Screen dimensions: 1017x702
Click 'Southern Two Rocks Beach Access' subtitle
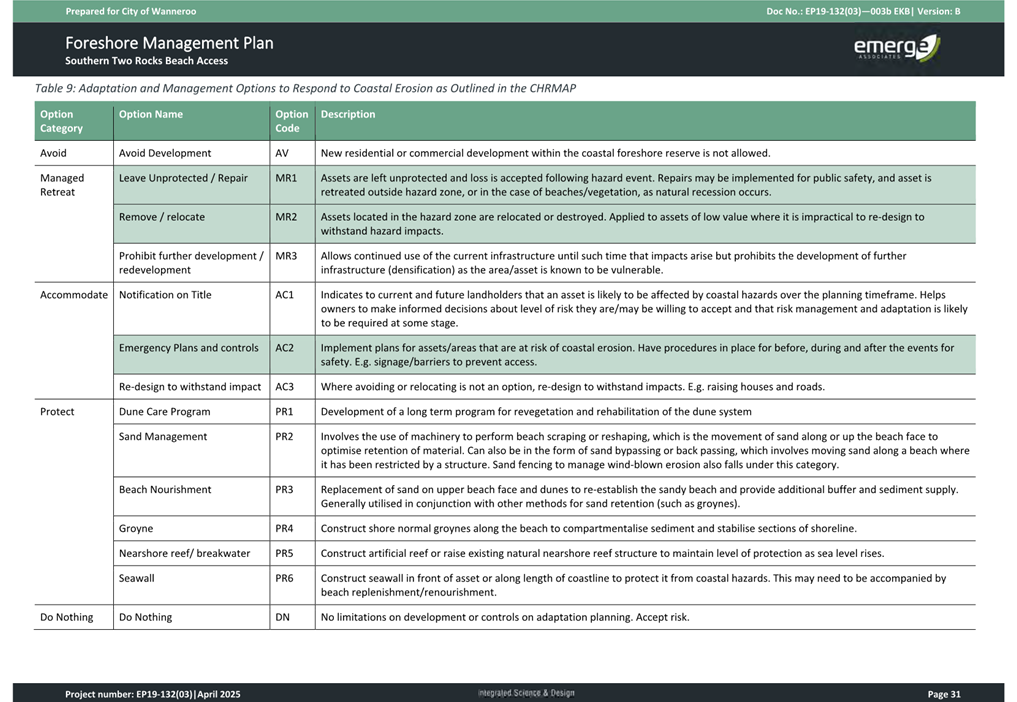[147, 61]
